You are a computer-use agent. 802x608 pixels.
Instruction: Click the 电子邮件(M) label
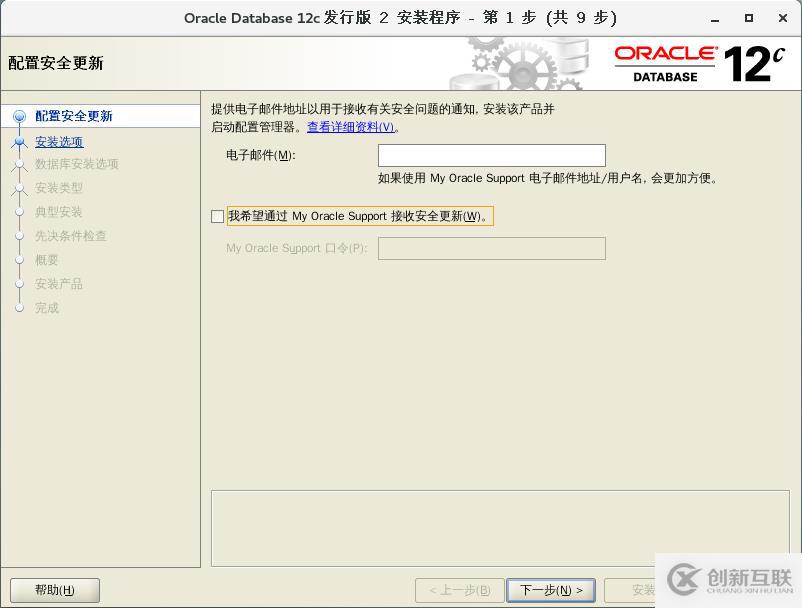coord(261,155)
